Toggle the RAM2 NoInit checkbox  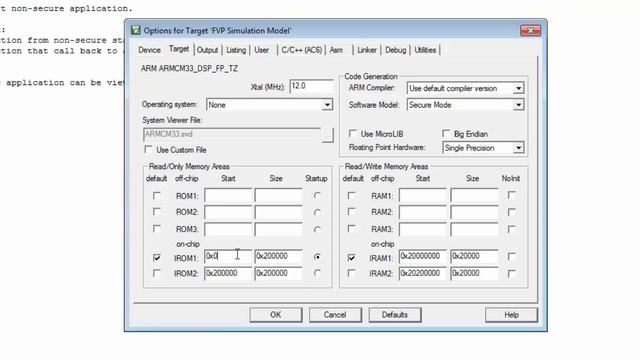click(x=511, y=212)
